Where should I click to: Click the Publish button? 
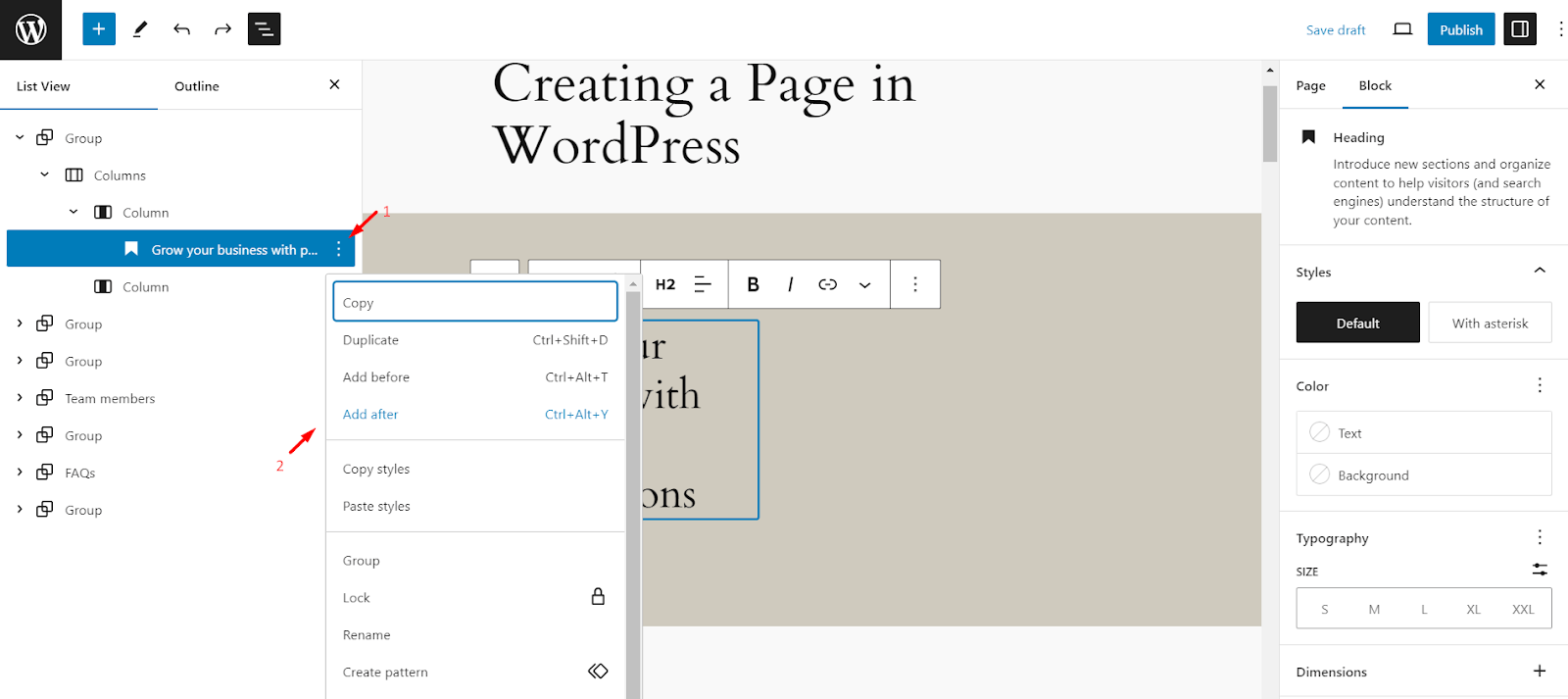tap(1461, 29)
